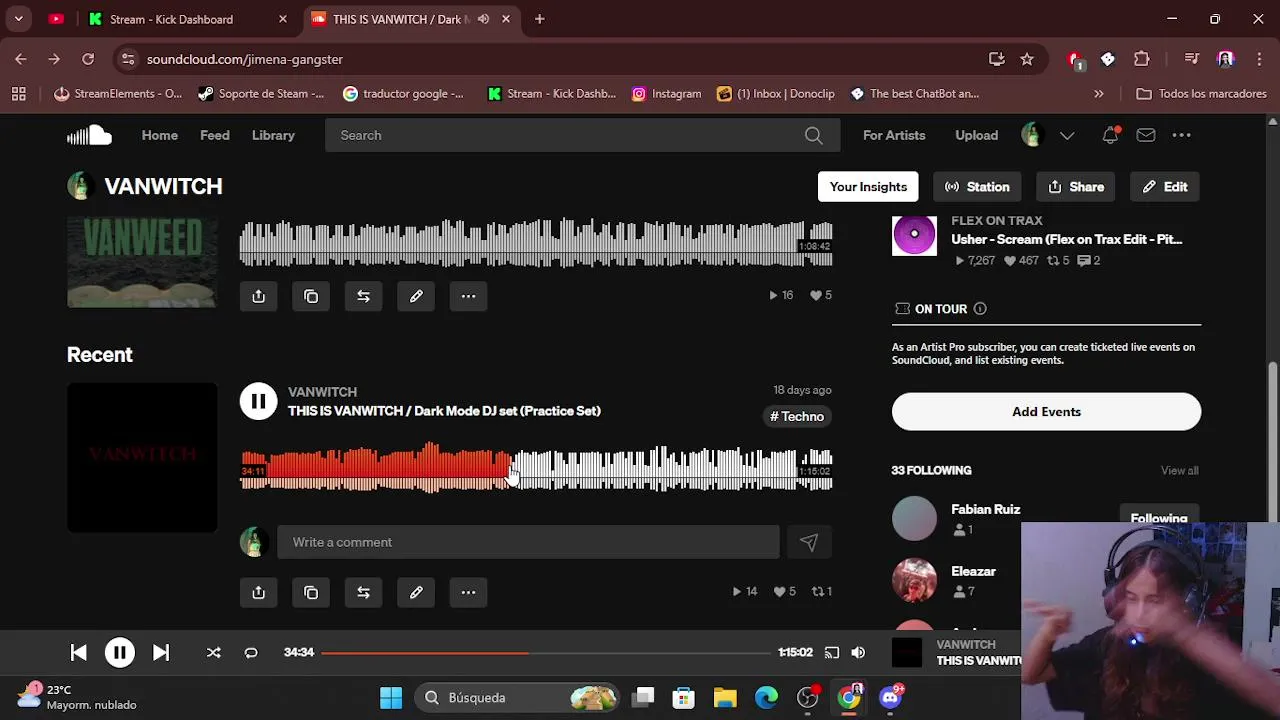Open a new browser tab
Screen dimensions: 1280x720
point(539,19)
